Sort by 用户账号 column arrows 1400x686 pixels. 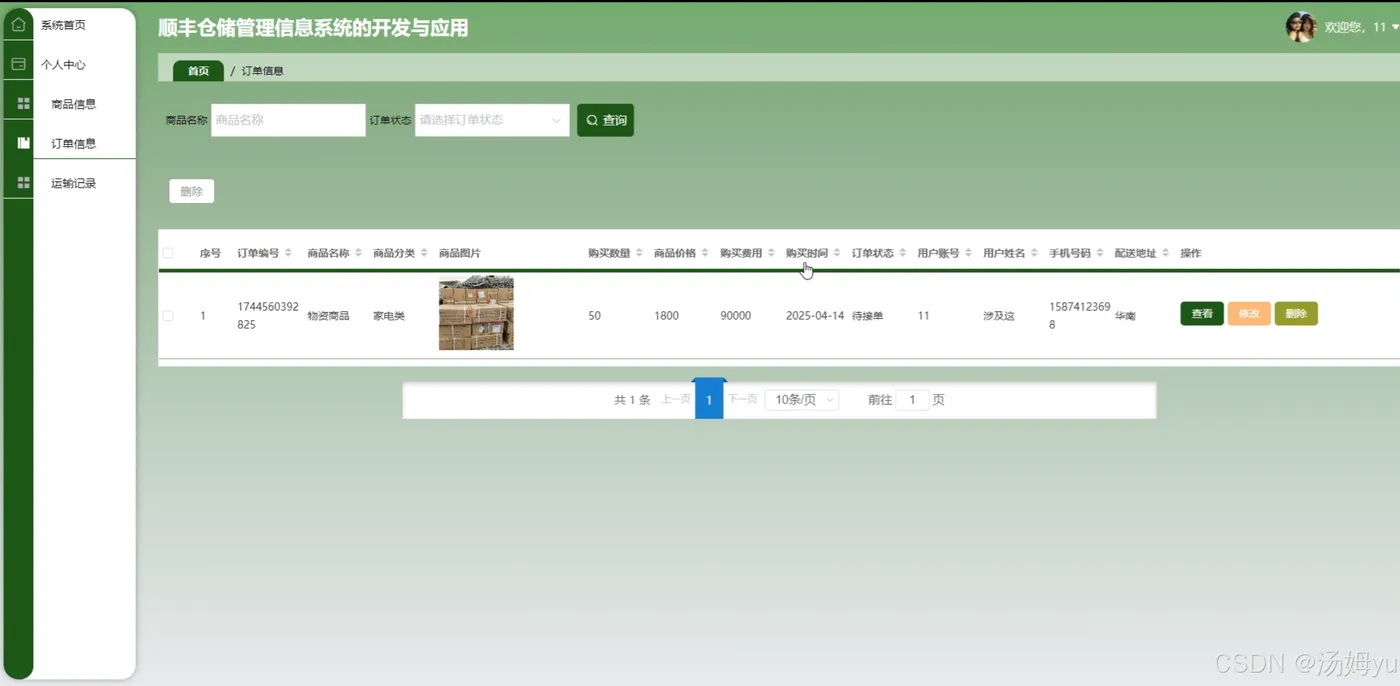(968, 253)
